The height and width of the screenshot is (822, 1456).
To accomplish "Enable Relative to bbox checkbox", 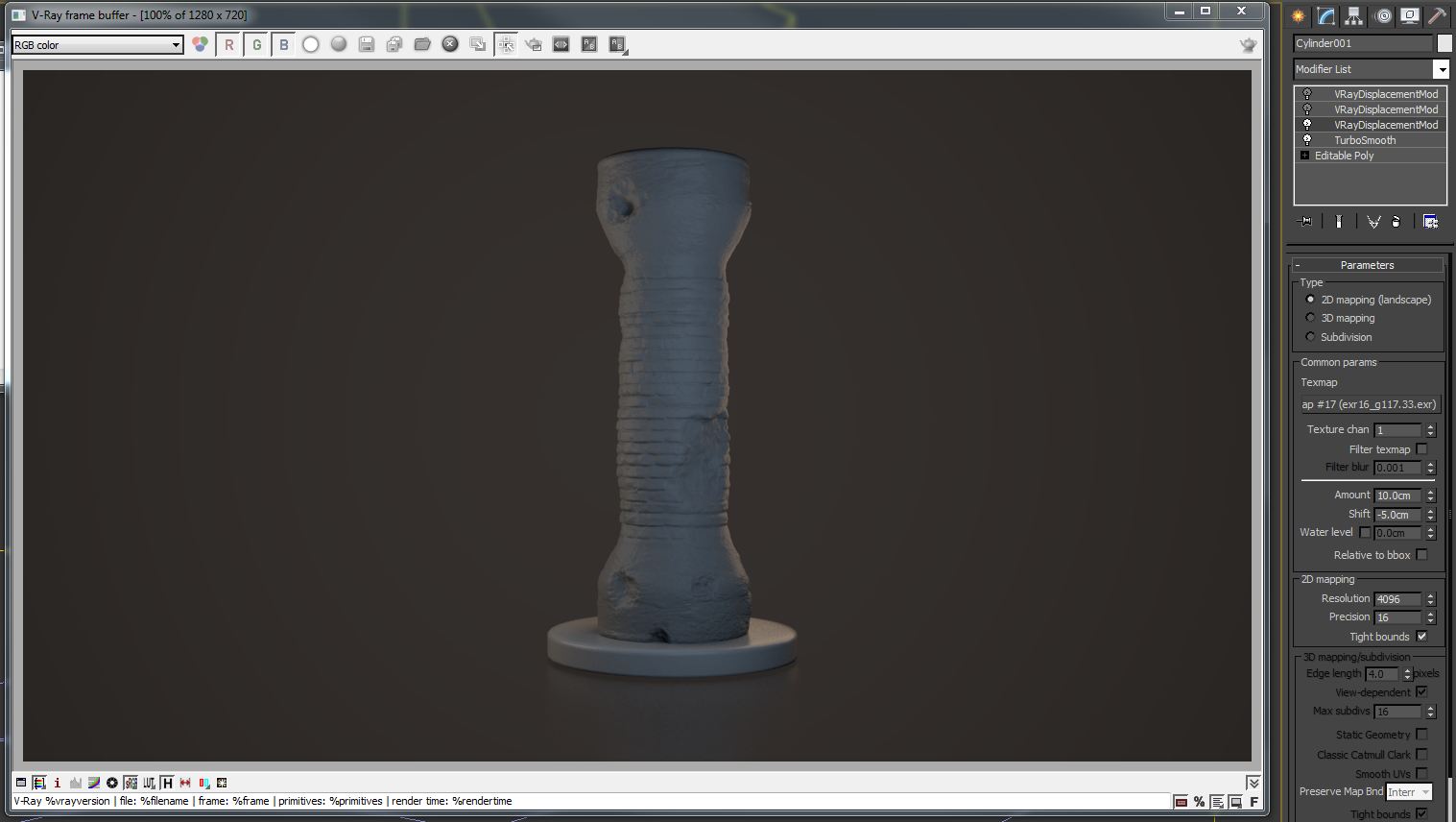I will (1421, 555).
